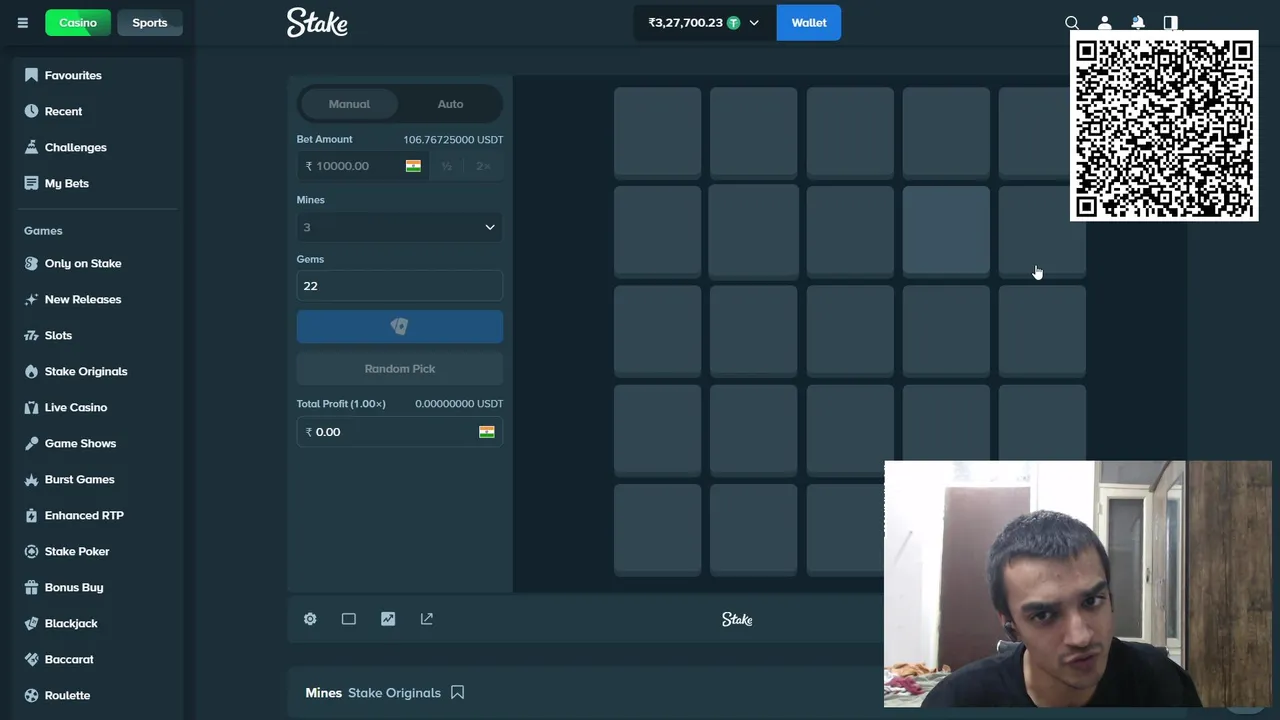Image resolution: width=1280 pixels, height=720 pixels.
Task: Halve the bet with ½ button
Action: (x=447, y=166)
